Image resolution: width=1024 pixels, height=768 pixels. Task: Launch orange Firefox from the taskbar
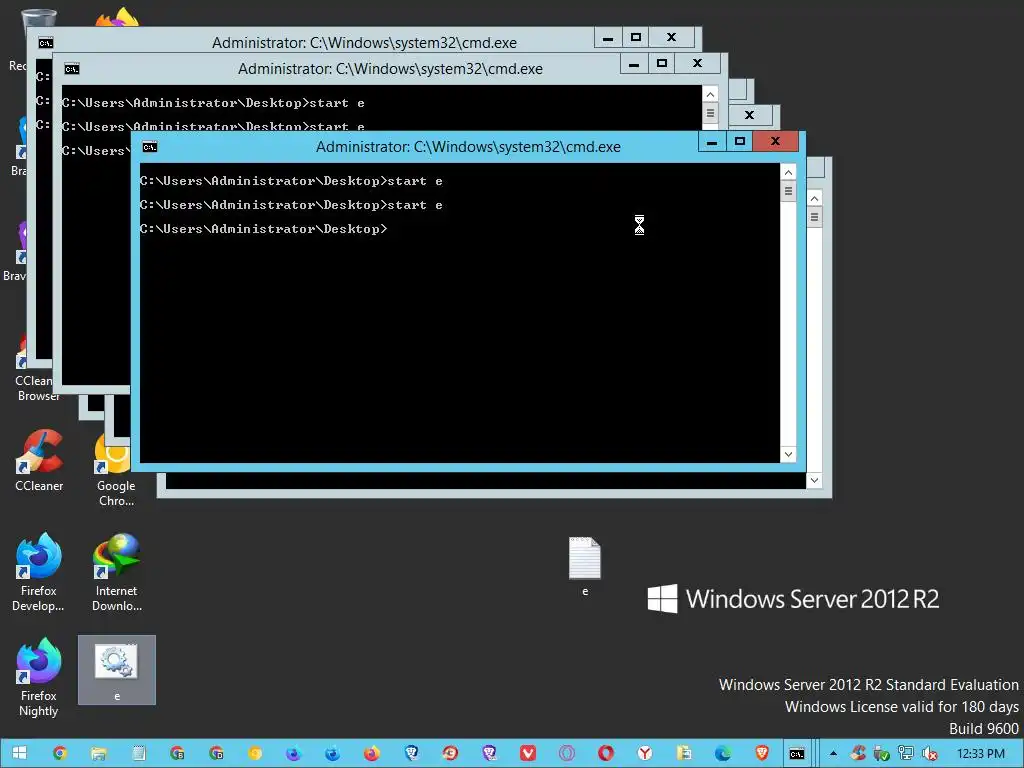372,754
